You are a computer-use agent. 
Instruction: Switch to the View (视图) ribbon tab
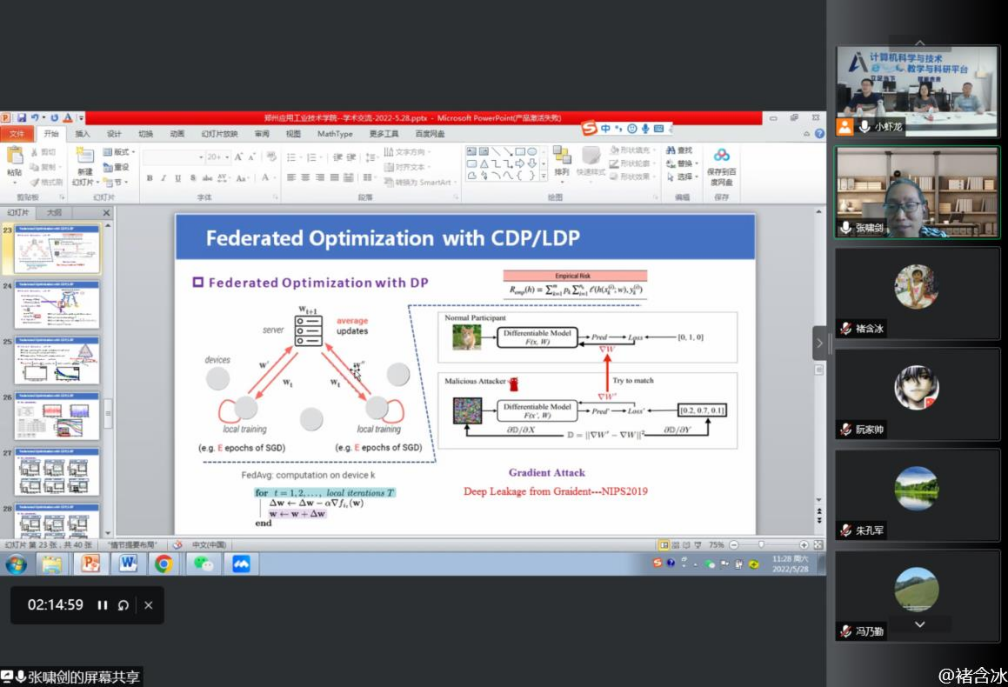pos(293,134)
